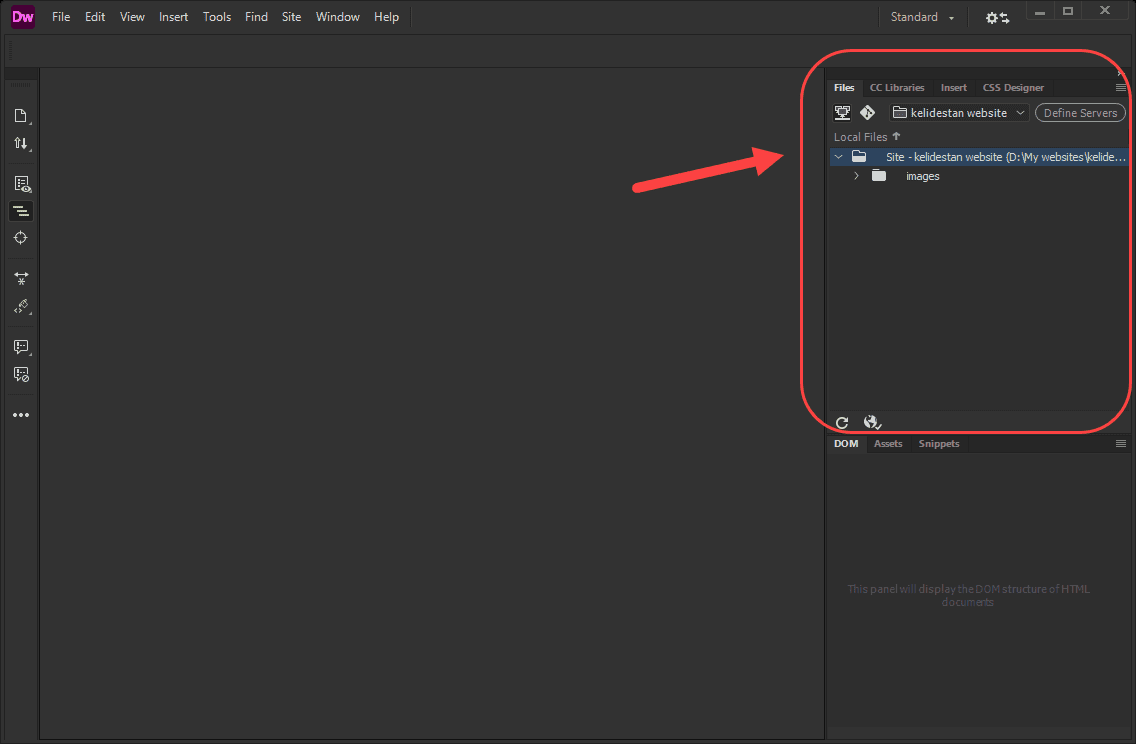This screenshot has width=1136, height=744.
Task: Open the Tools menu
Action: pyautogui.click(x=217, y=17)
